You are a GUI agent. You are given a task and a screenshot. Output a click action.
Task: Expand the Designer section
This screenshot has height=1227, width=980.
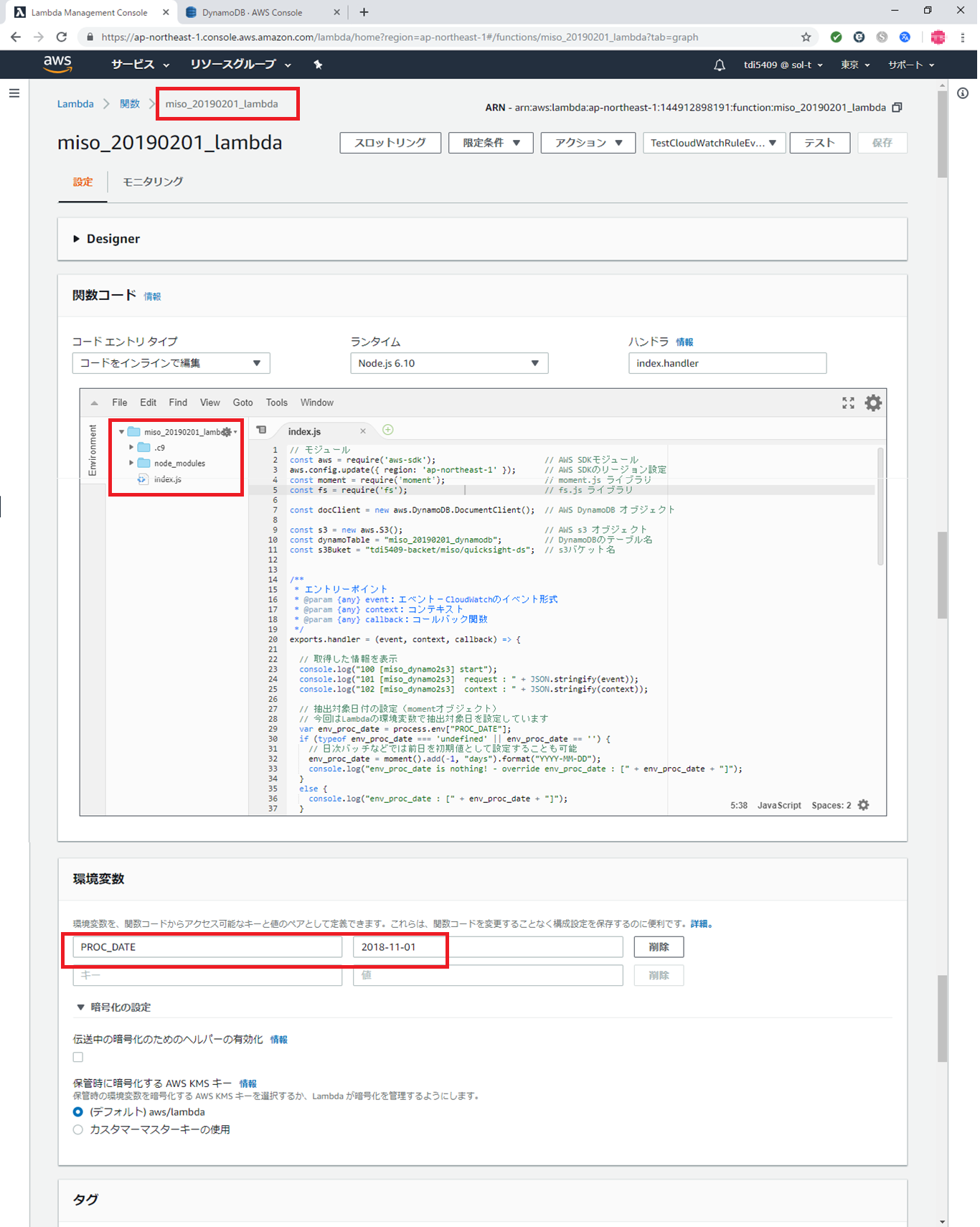pos(77,239)
